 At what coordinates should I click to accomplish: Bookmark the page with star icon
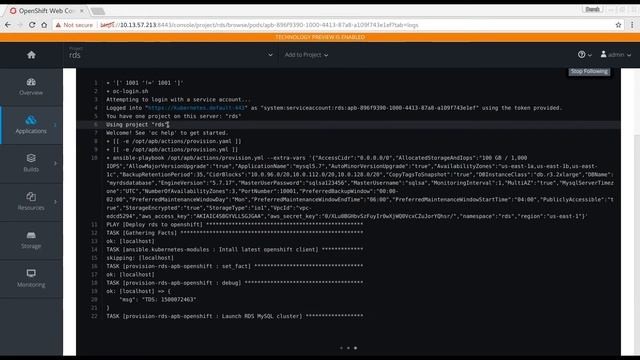618,25
